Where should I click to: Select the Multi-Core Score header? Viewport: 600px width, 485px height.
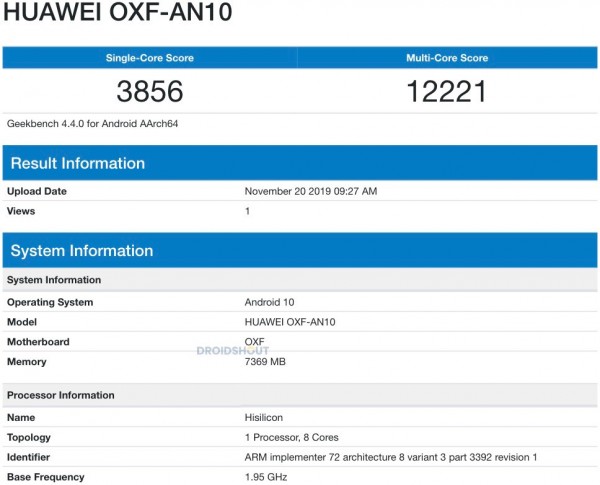pos(446,58)
